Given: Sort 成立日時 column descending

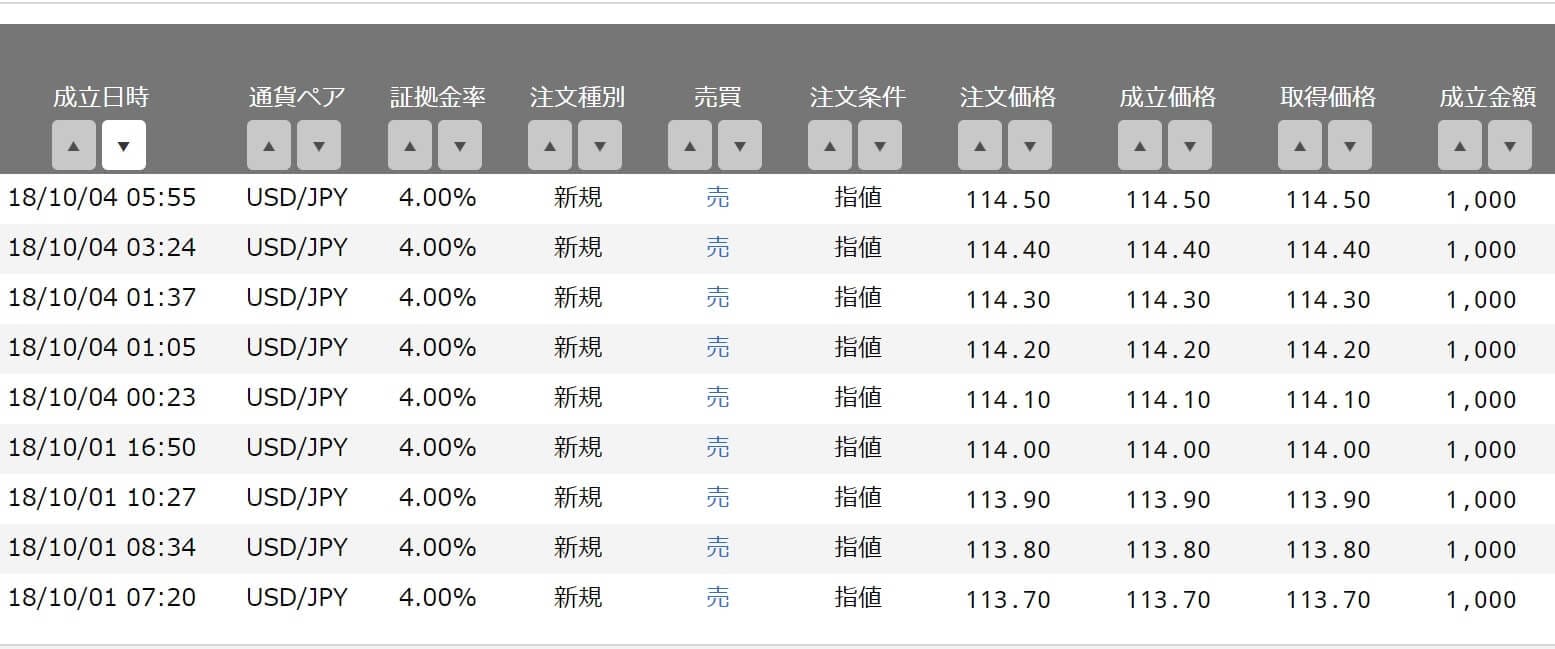Looking at the screenshot, I should click(124, 145).
